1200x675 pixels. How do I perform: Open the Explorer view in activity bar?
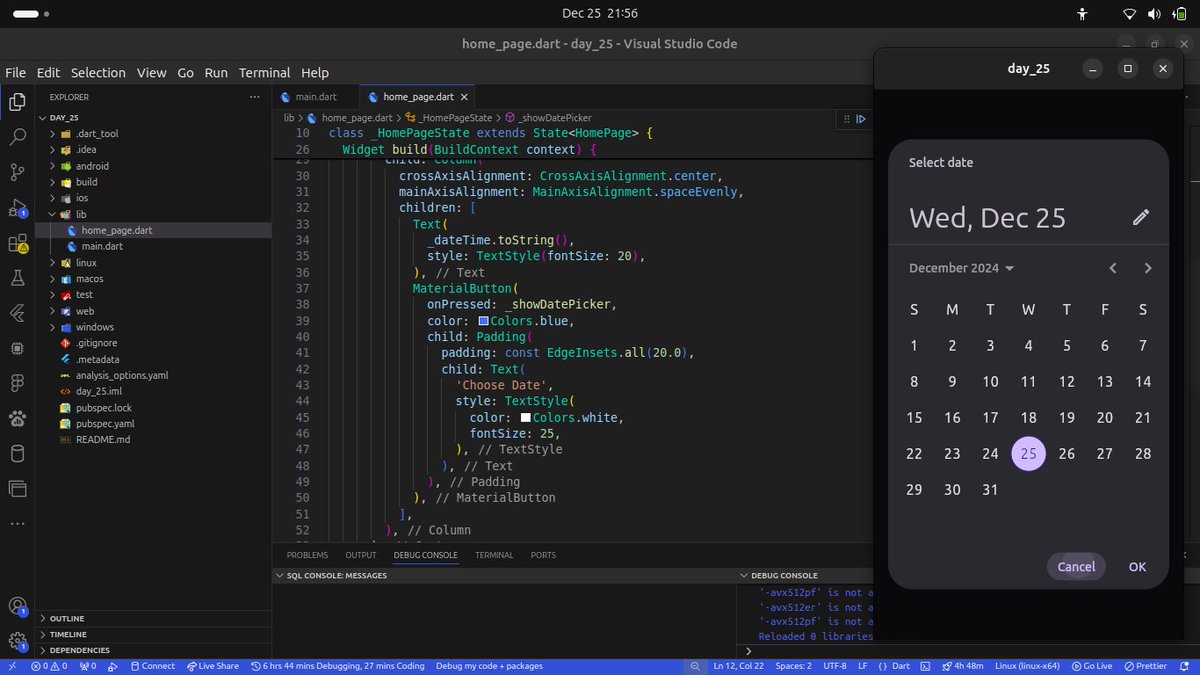click(17, 101)
